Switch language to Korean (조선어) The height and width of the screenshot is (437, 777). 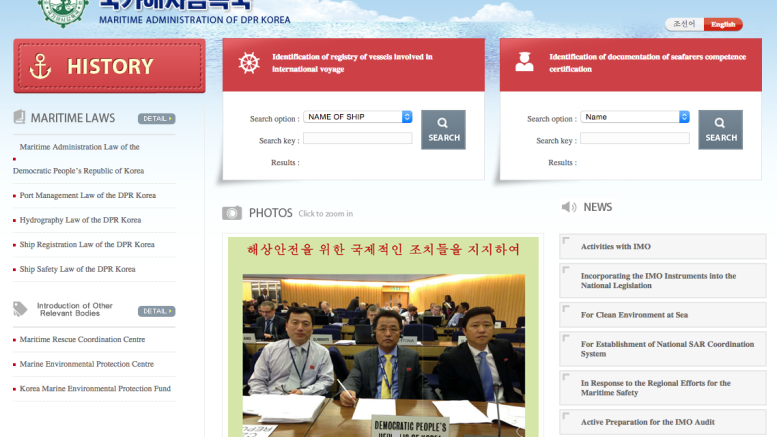pos(684,24)
